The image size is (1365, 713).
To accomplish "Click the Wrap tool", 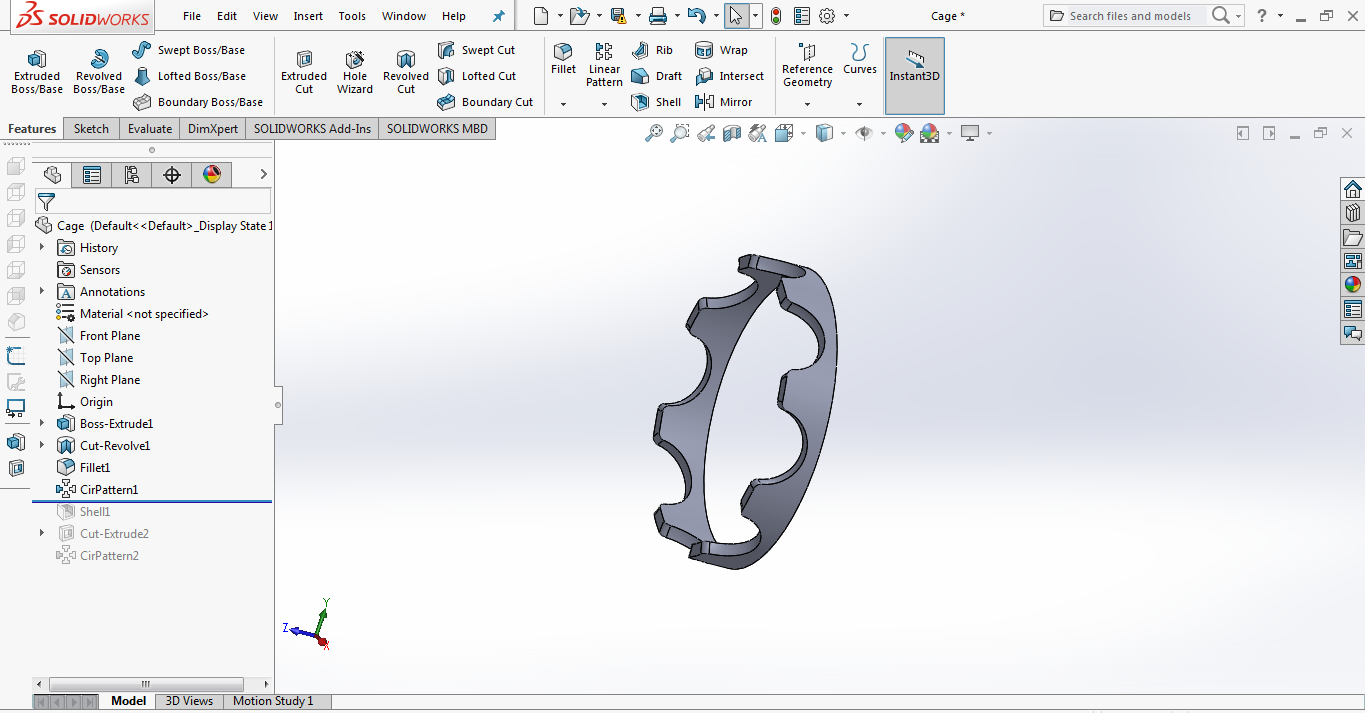I will (x=720, y=50).
